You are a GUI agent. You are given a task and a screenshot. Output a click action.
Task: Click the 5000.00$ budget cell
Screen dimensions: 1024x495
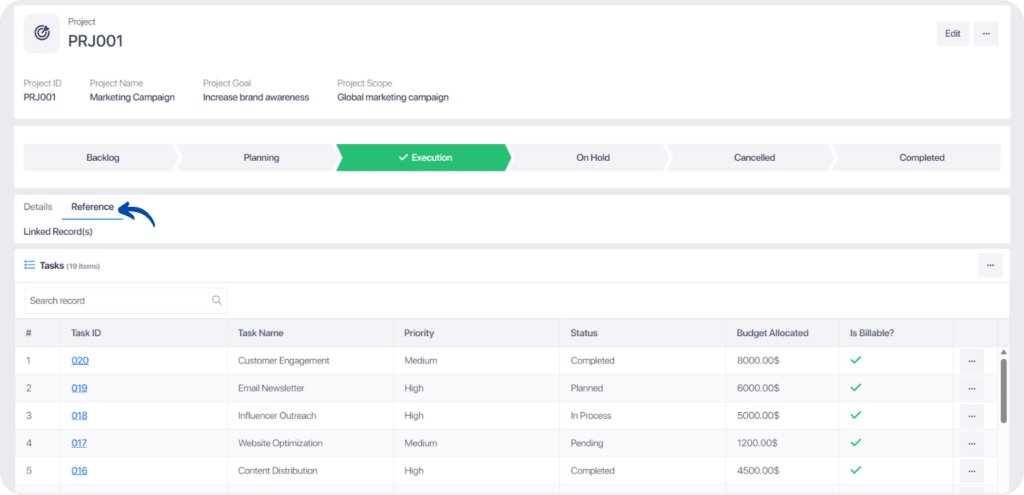tap(758, 415)
